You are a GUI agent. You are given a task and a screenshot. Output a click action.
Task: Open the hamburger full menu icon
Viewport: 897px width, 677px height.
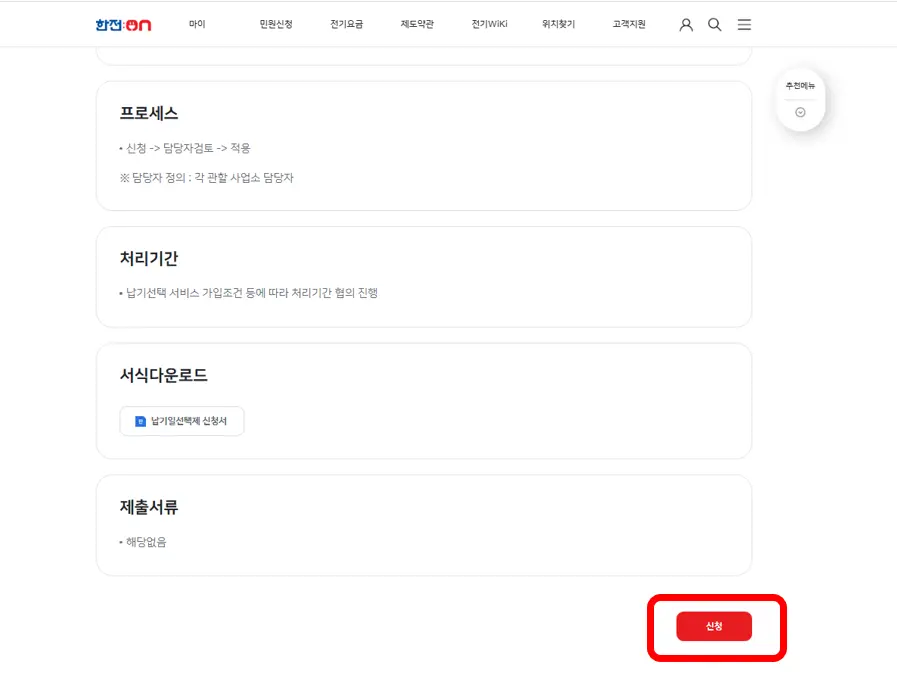coord(744,25)
